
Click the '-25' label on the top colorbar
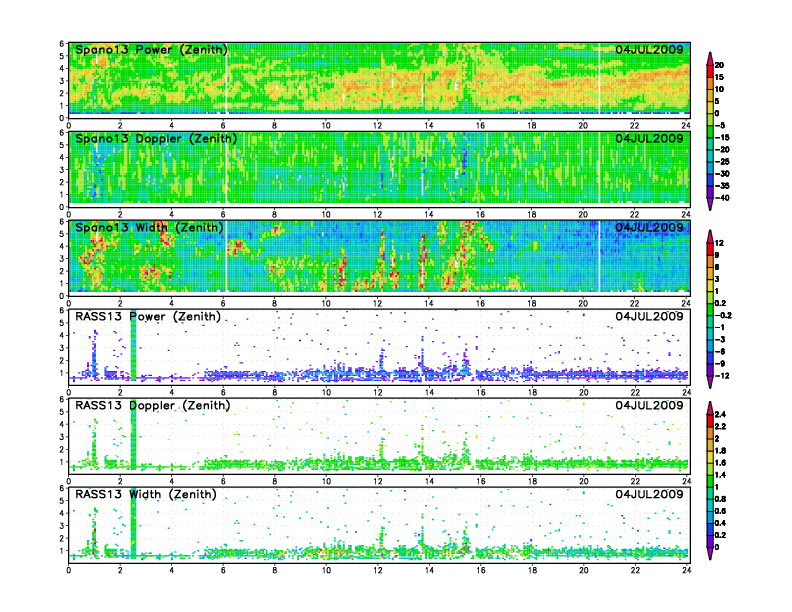pos(722,162)
